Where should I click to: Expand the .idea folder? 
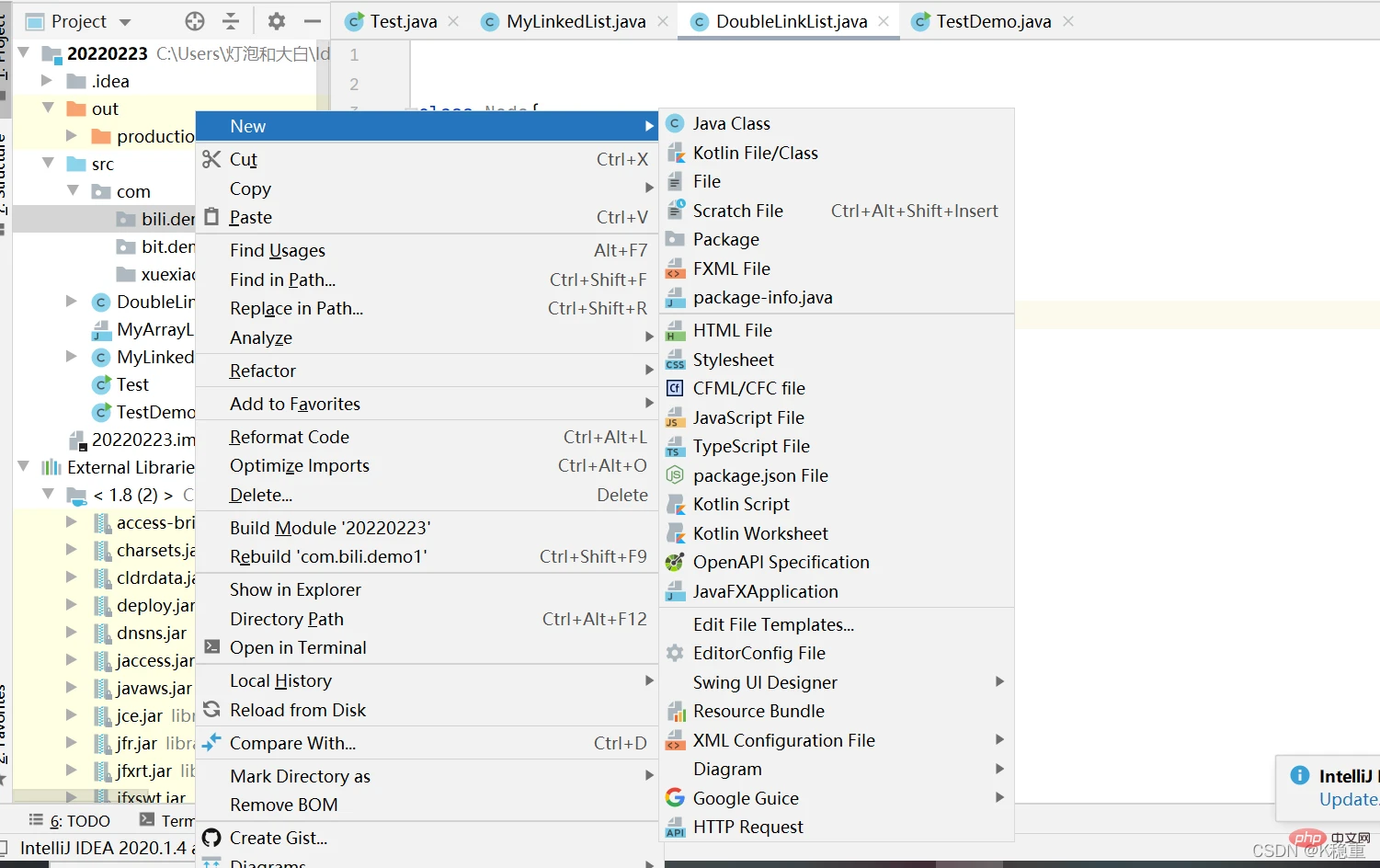tap(47, 81)
